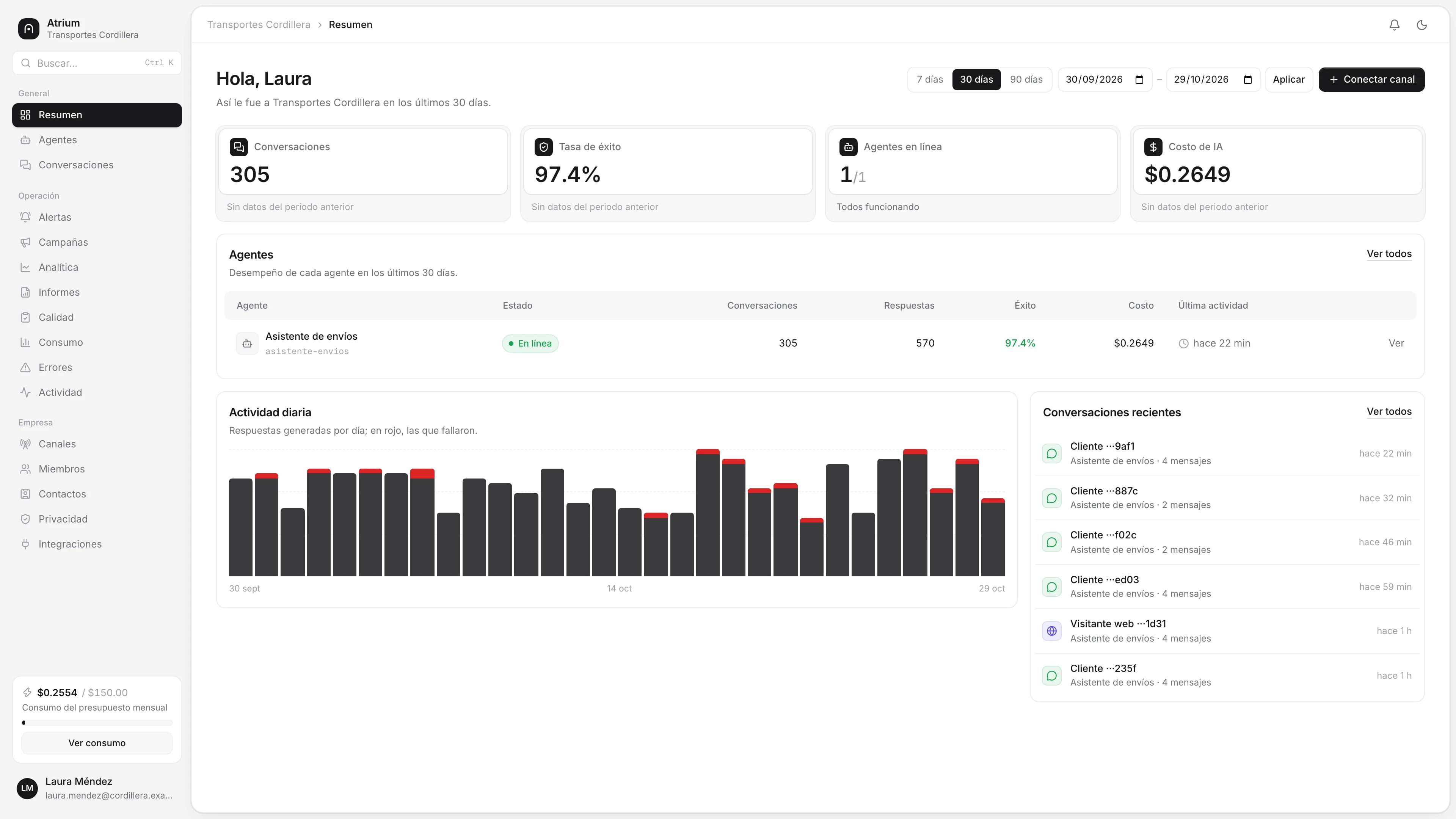
Task: Click the Laura Méndez profile name
Action: (x=78, y=782)
